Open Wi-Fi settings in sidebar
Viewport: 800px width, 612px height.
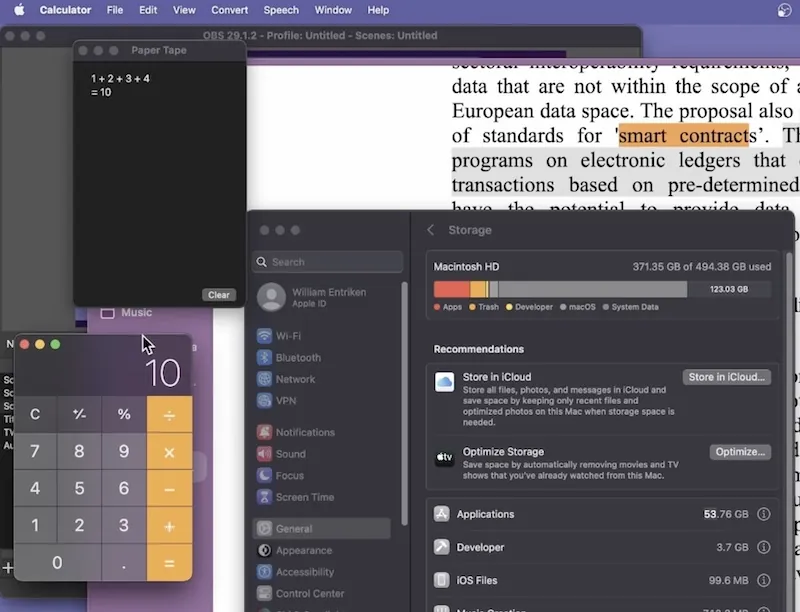321,336
